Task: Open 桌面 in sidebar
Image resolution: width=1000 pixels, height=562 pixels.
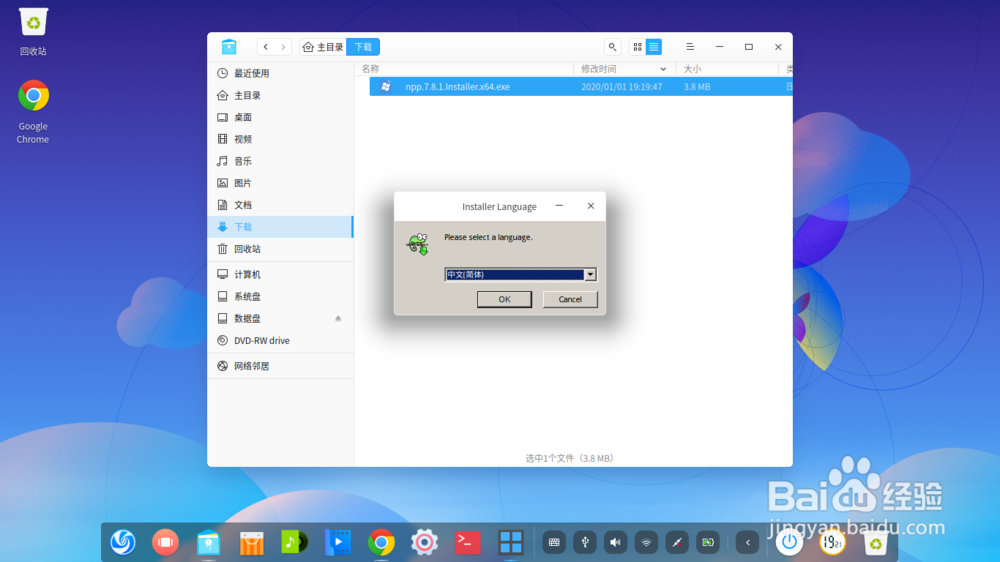Action: click(281, 117)
